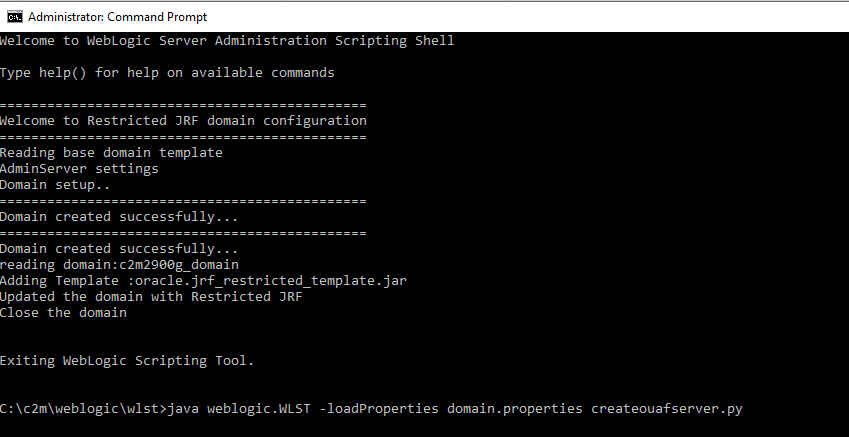Click '-loadProperties' flag in the typed command
849x437 pixels.
point(379,408)
